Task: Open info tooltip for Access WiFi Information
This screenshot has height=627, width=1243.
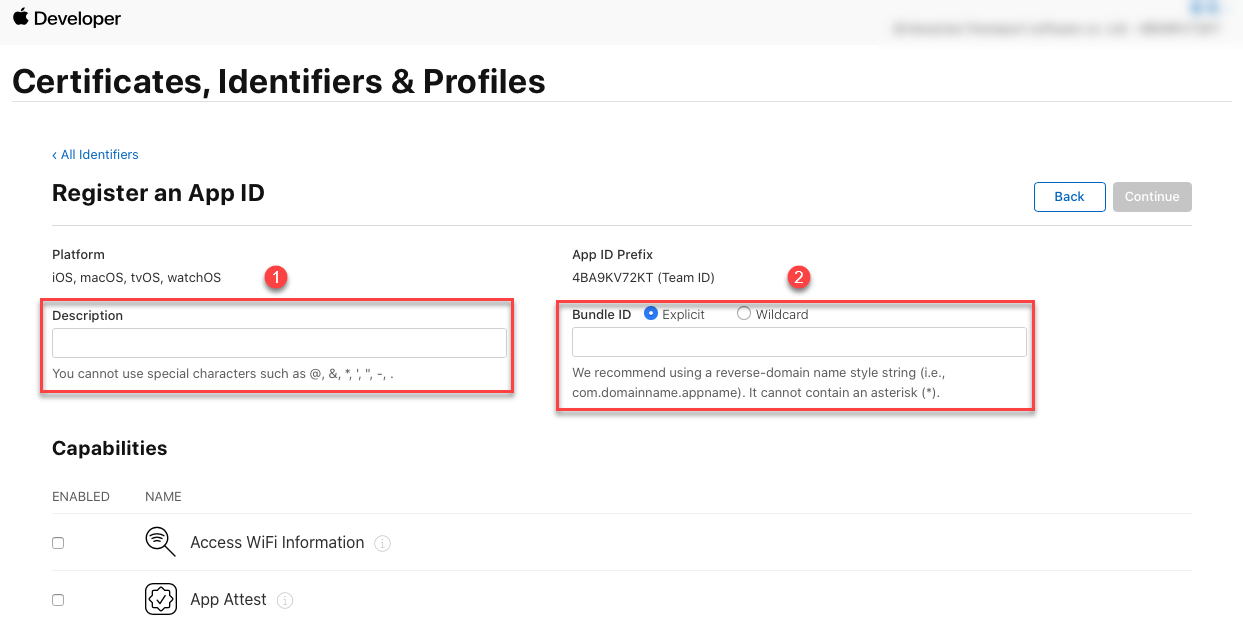Action: click(382, 543)
